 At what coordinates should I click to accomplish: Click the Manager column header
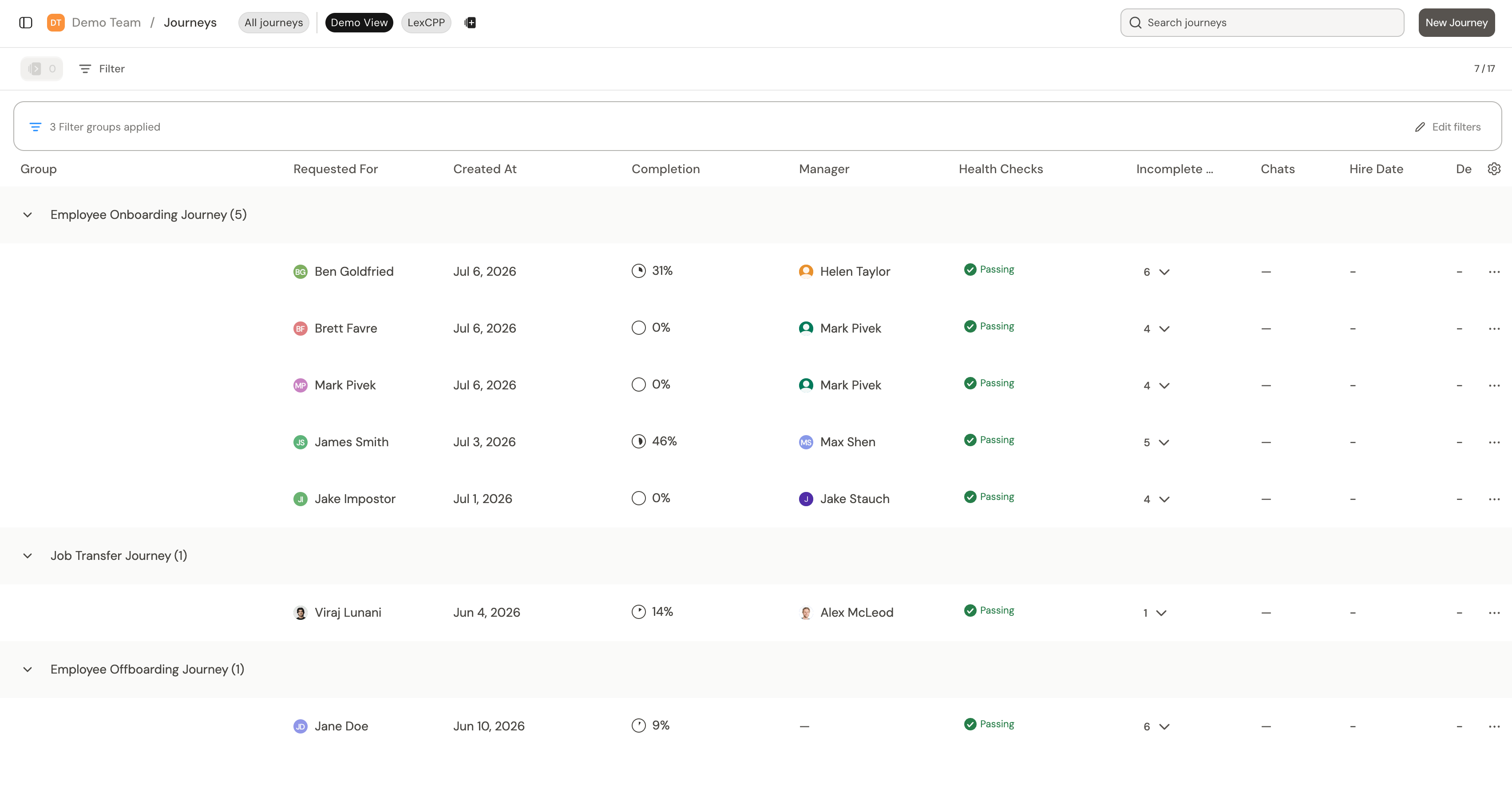point(824,169)
